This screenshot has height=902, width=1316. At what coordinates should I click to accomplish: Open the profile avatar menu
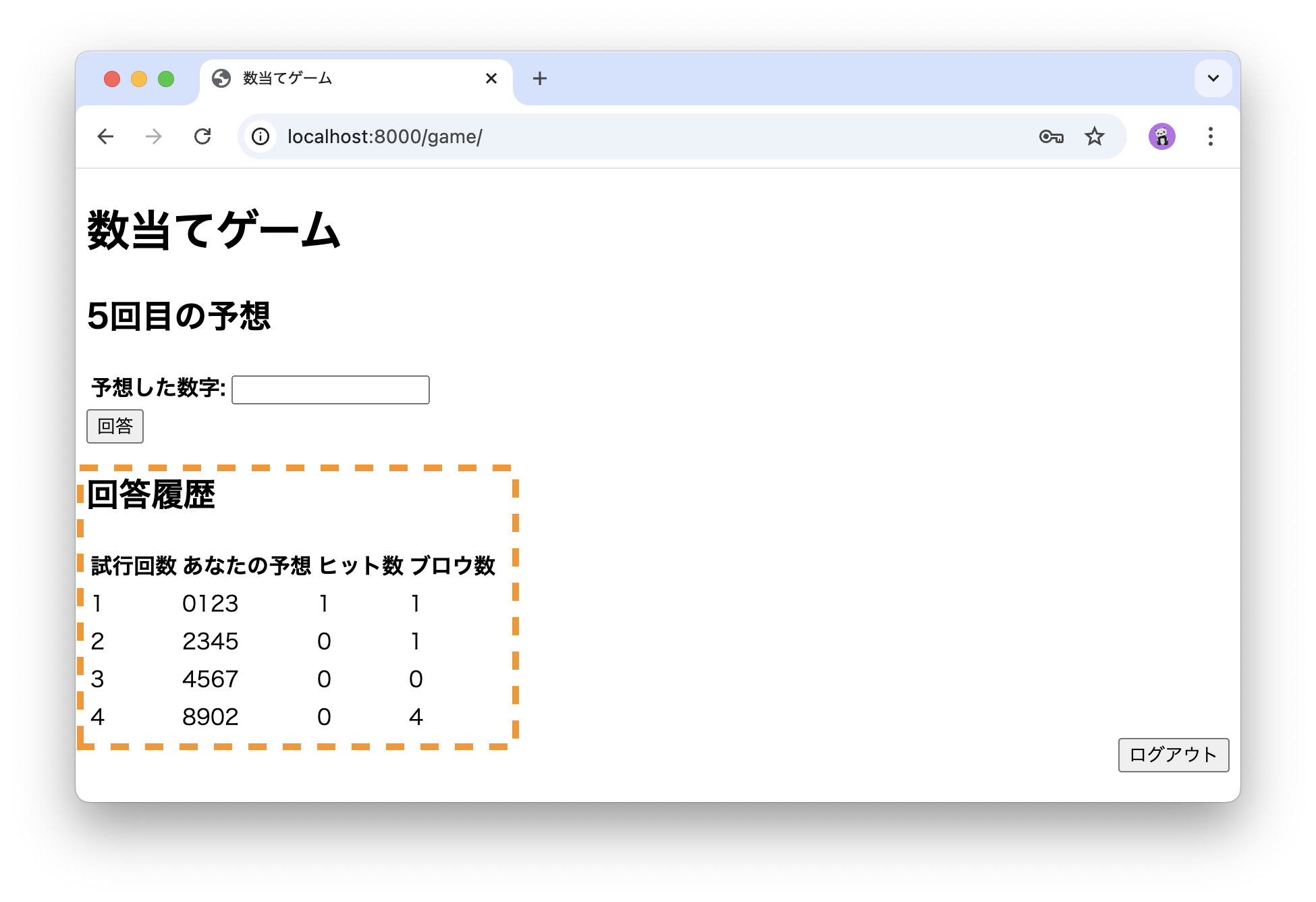[x=1162, y=137]
